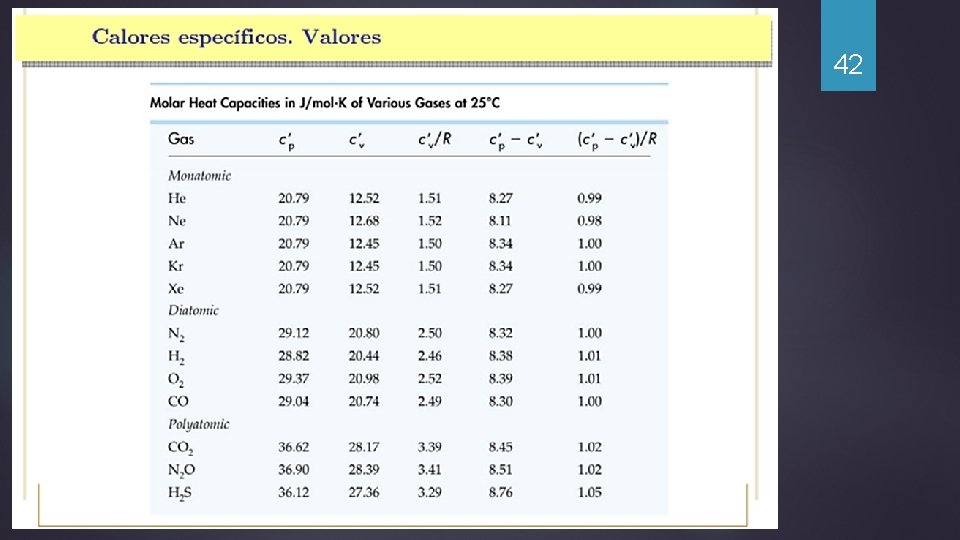Click the "(c'p − c'v)/R" column header
960x540 pixels.
point(617,140)
